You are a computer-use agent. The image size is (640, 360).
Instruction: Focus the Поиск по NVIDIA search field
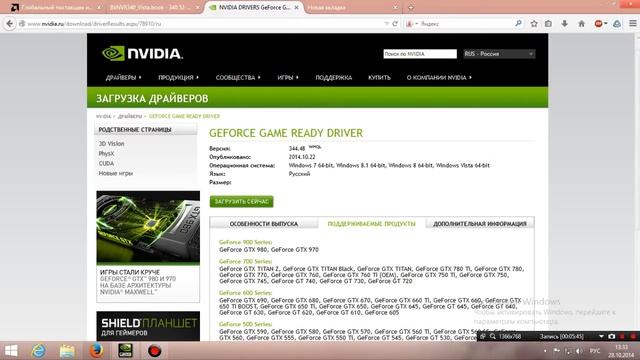pos(420,54)
